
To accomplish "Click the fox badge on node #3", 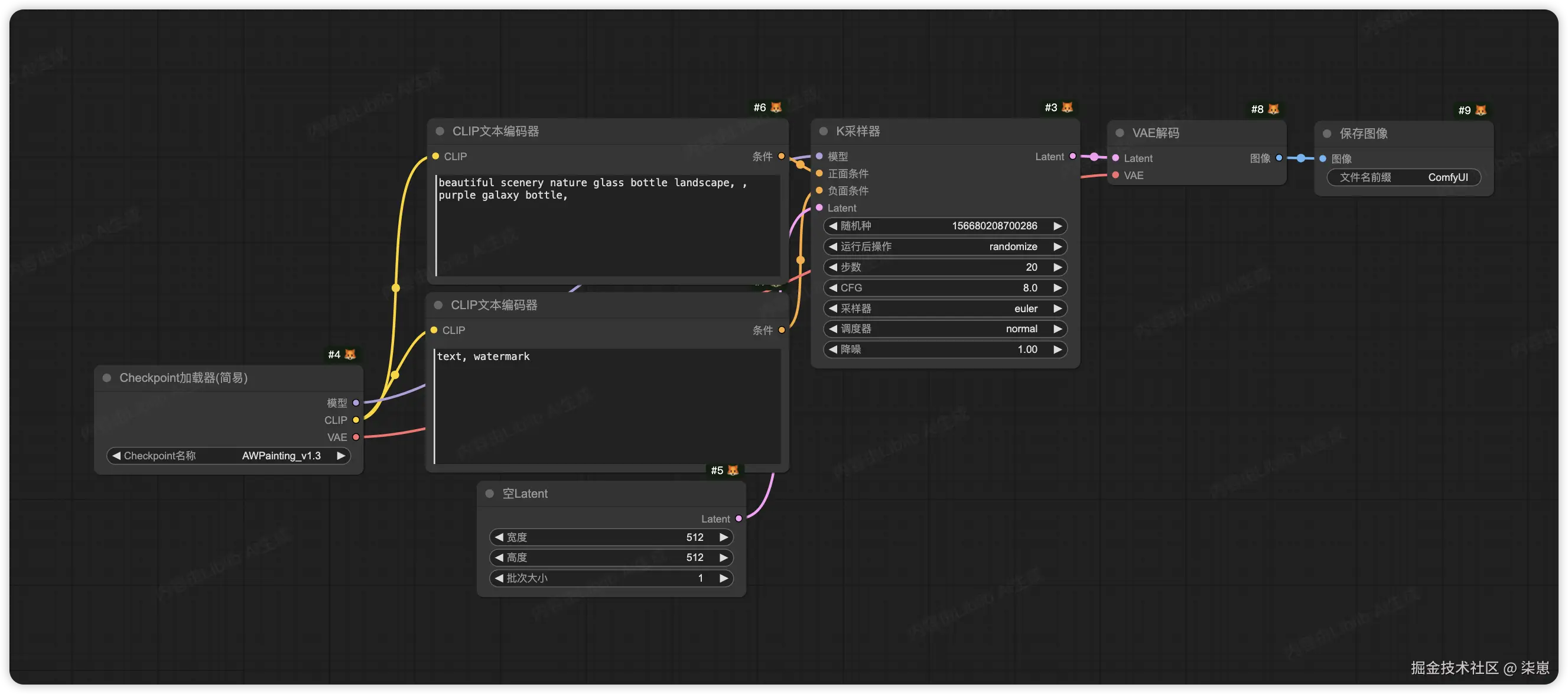I will (x=1067, y=107).
